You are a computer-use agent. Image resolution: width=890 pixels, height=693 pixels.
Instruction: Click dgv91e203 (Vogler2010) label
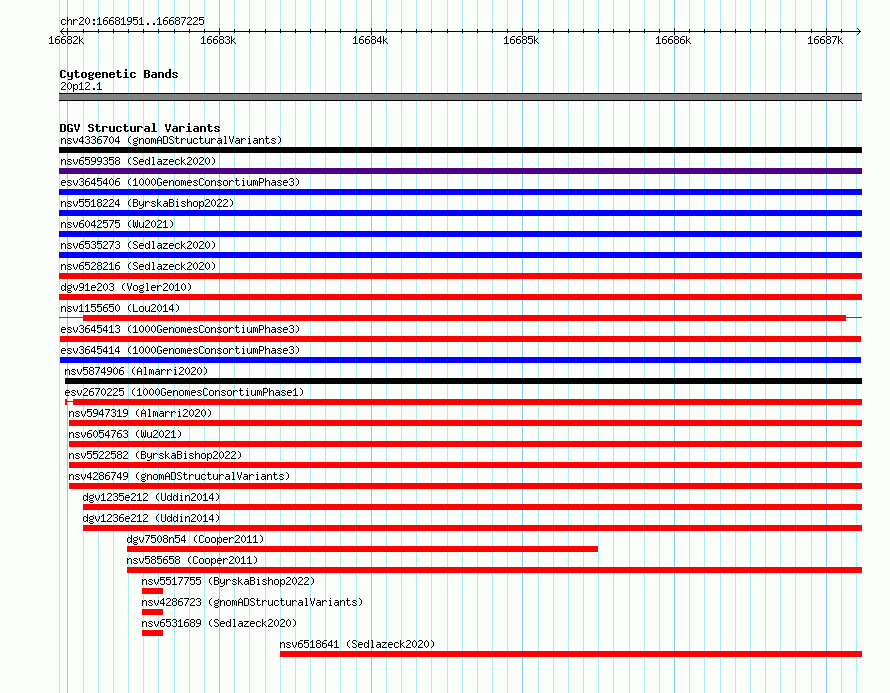[x=126, y=287]
